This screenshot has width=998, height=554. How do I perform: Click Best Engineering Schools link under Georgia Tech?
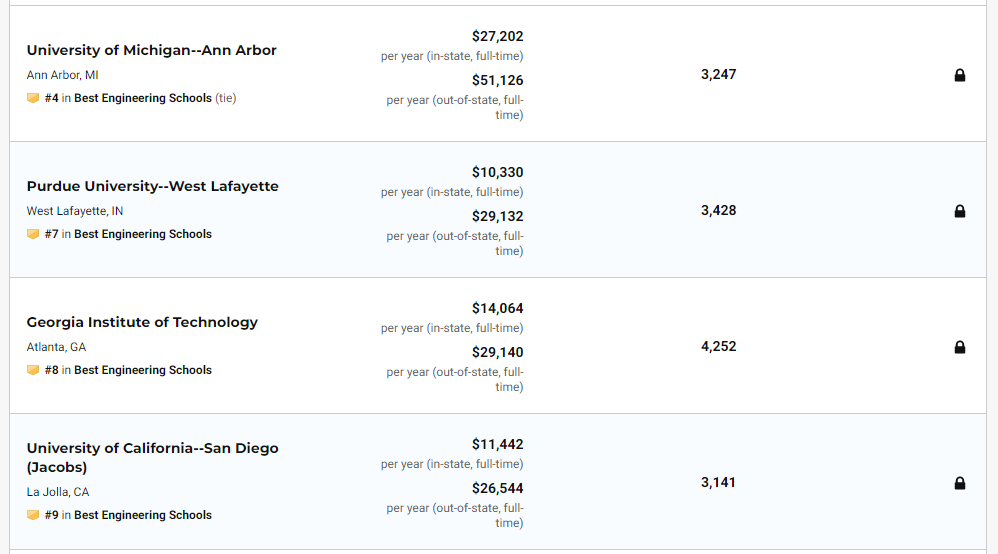pos(143,370)
